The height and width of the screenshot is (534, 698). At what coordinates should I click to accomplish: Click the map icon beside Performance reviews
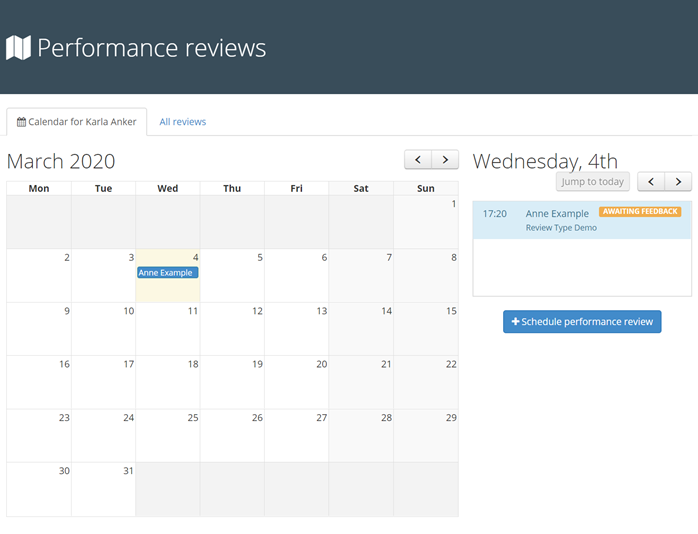[x=18, y=48]
